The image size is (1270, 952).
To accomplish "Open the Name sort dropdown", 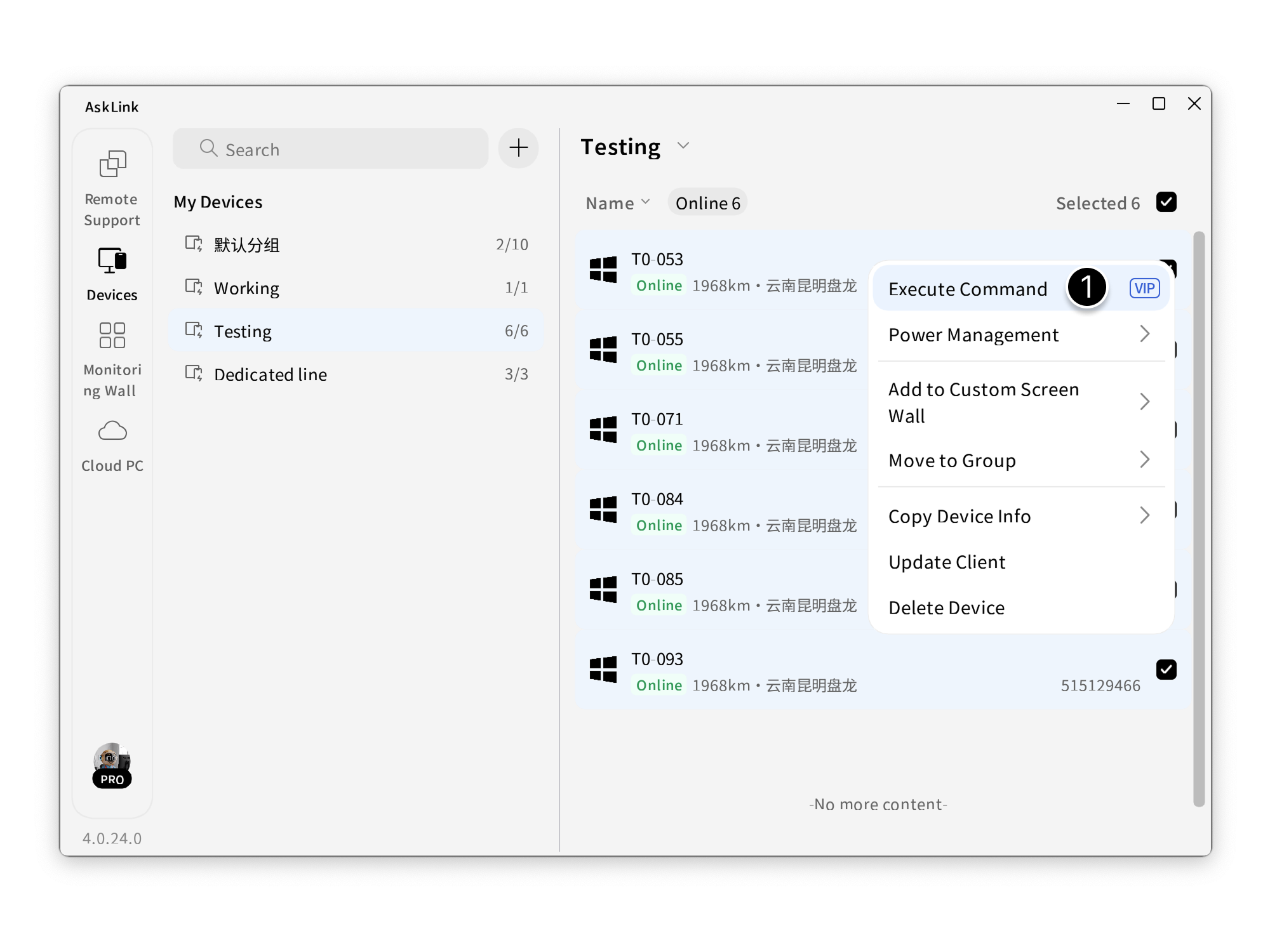I will (617, 203).
